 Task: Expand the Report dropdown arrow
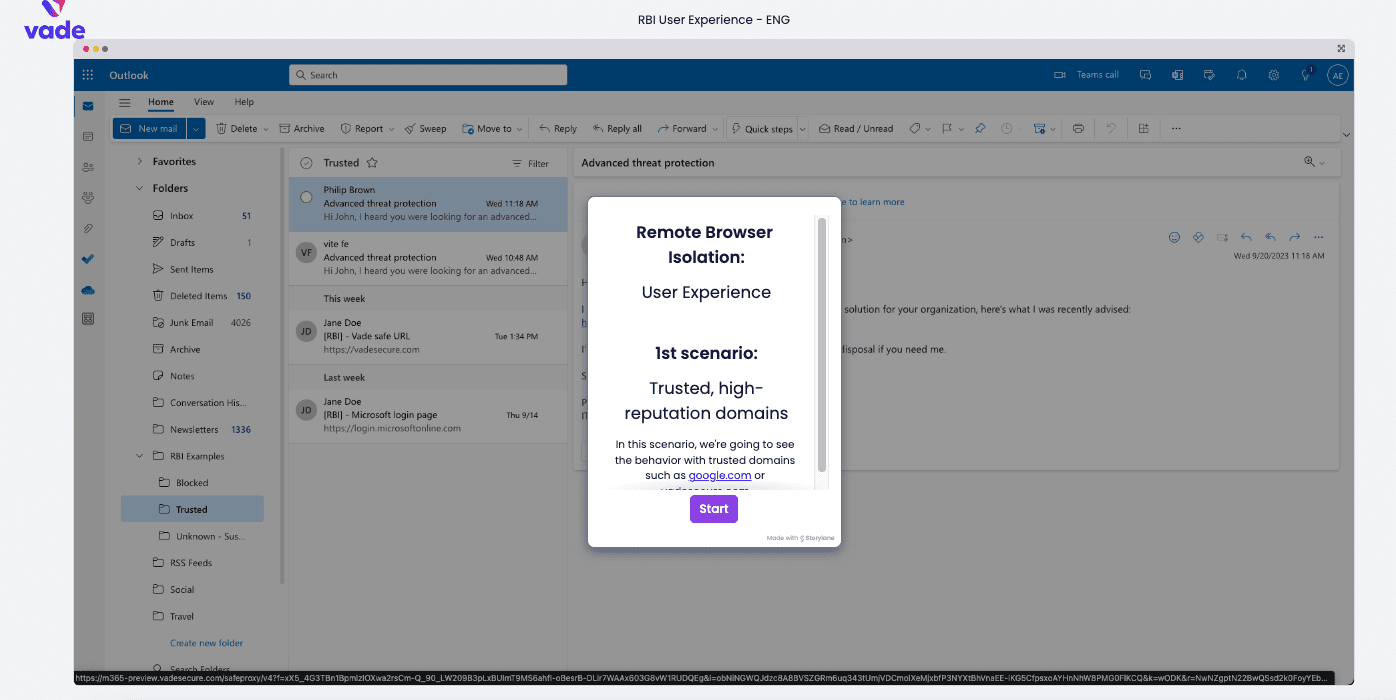point(392,129)
